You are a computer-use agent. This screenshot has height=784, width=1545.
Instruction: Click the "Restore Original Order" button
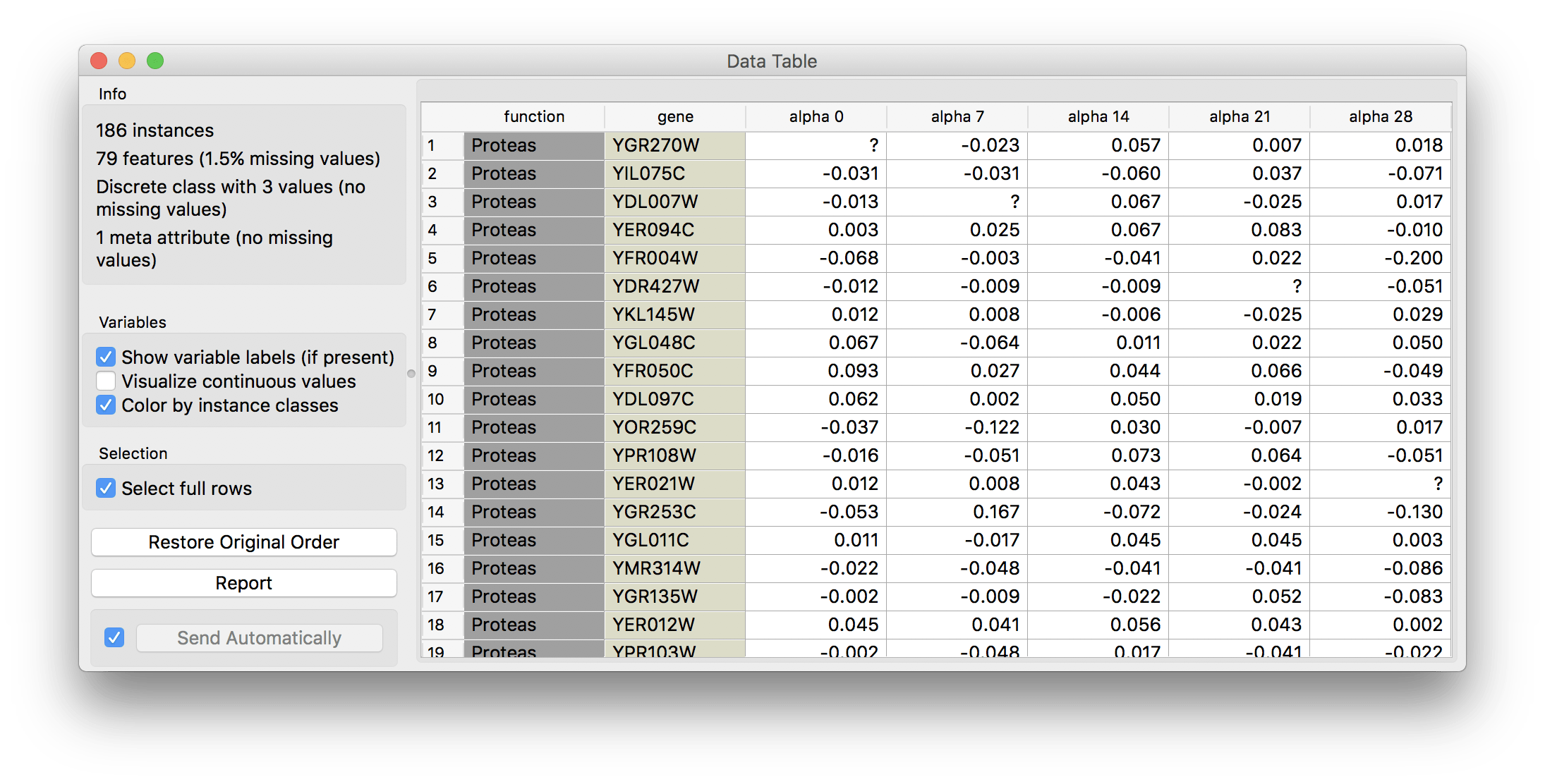click(243, 541)
